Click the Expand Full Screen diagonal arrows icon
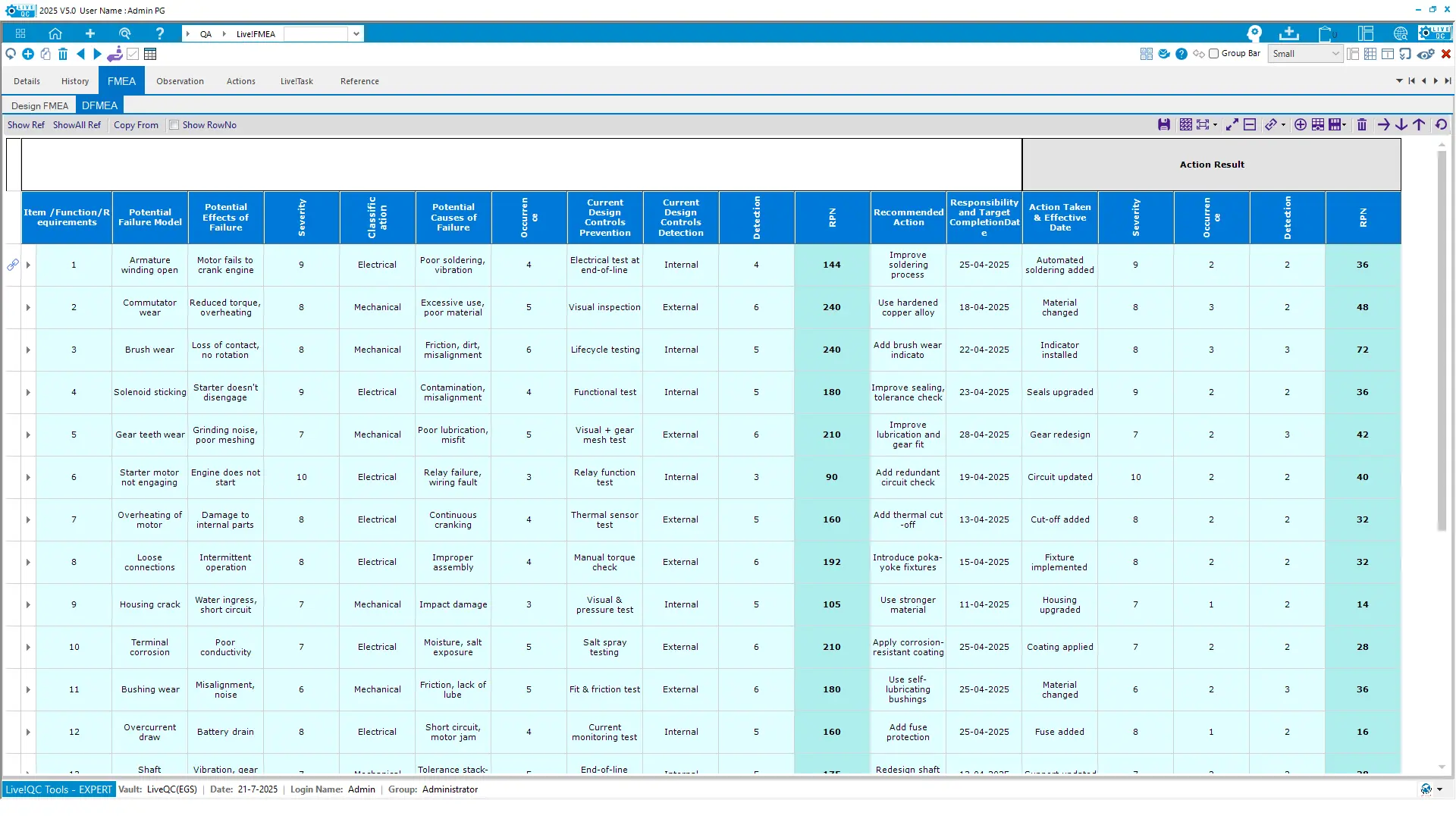The width and height of the screenshot is (1456, 819). tap(1232, 124)
